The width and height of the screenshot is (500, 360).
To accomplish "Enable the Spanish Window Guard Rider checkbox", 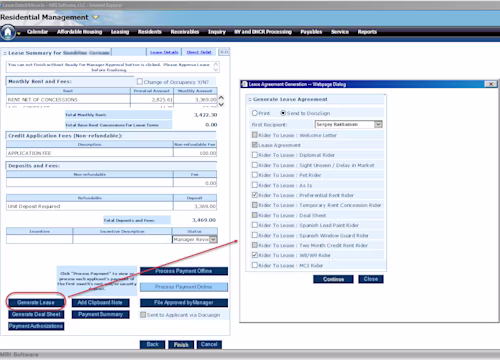I will coord(255,235).
